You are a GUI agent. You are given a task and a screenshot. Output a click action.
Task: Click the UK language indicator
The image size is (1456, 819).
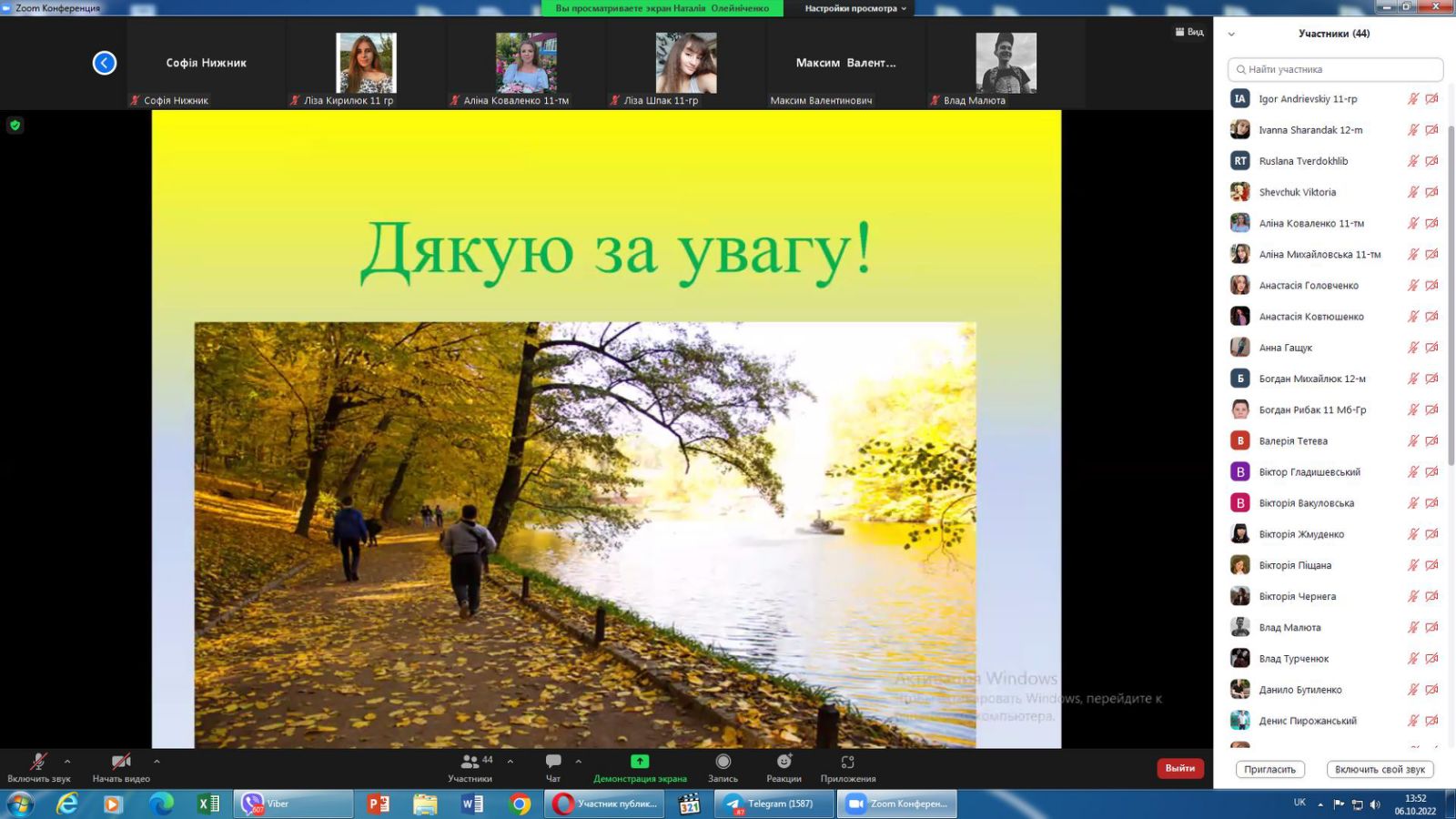click(x=1299, y=803)
